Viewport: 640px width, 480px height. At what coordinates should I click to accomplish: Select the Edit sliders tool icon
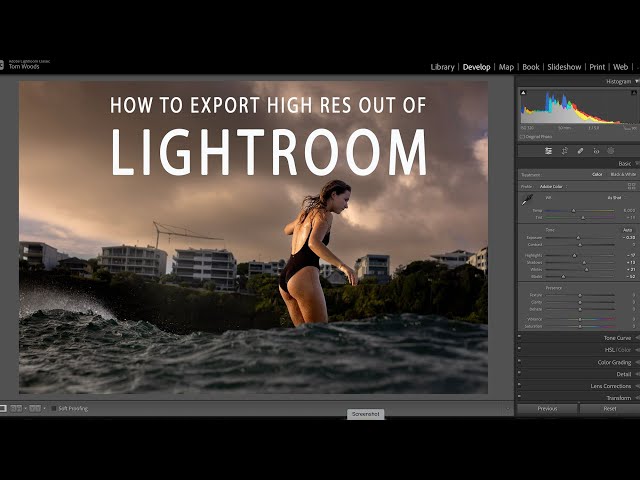coord(549,151)
